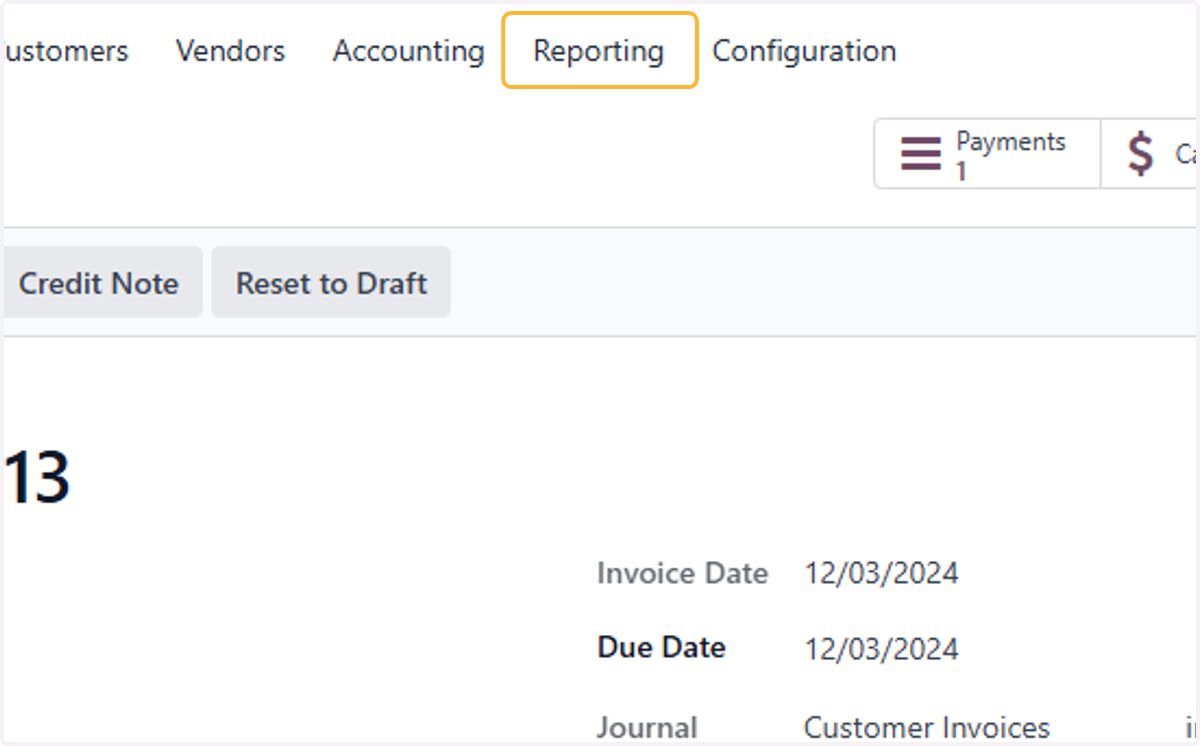
Task: Click the Journal field label
Action: [x=647, y=728]
